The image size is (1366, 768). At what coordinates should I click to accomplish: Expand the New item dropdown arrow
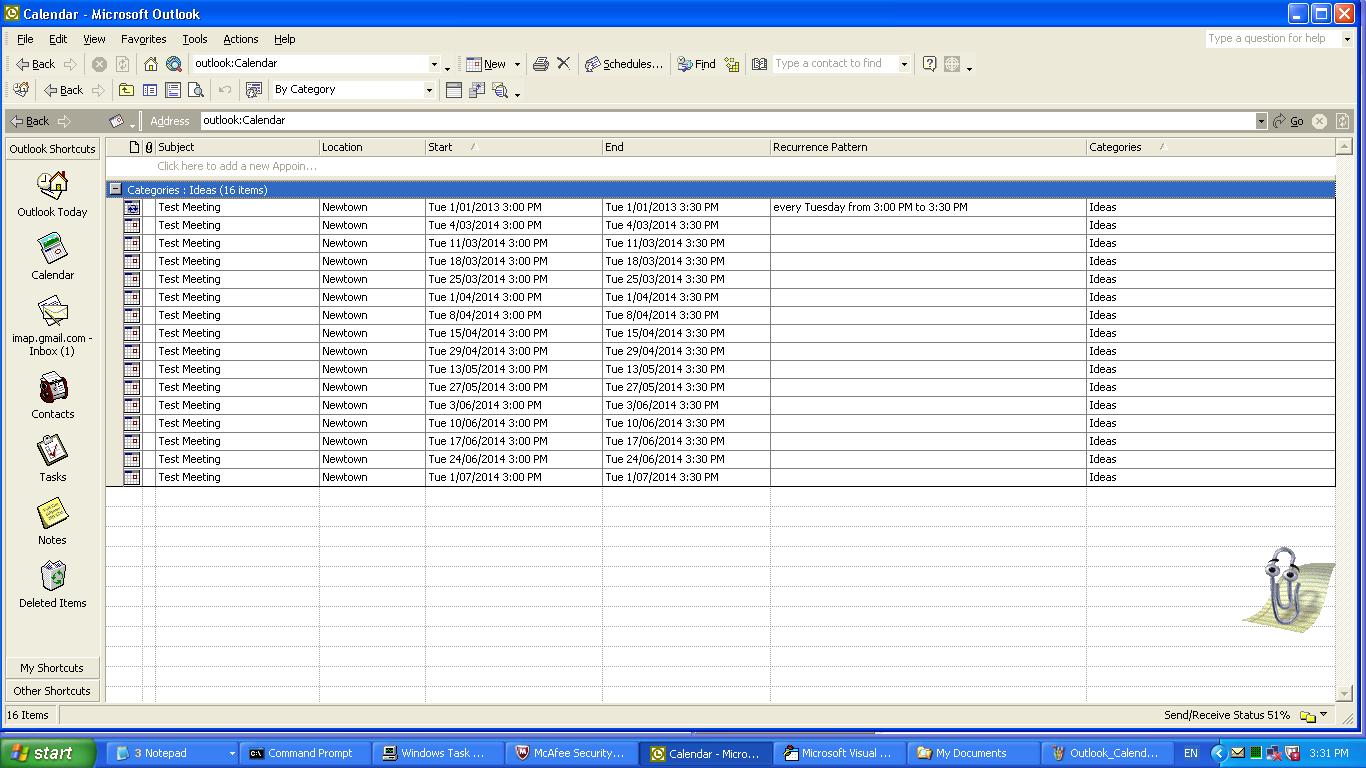click(x=517, y=64)
